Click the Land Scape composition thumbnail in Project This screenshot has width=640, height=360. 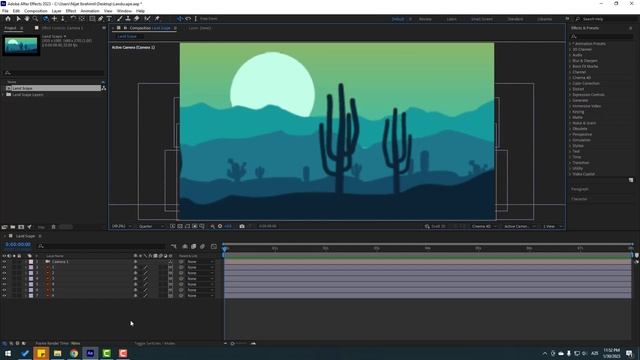click(x=21, y=45)
